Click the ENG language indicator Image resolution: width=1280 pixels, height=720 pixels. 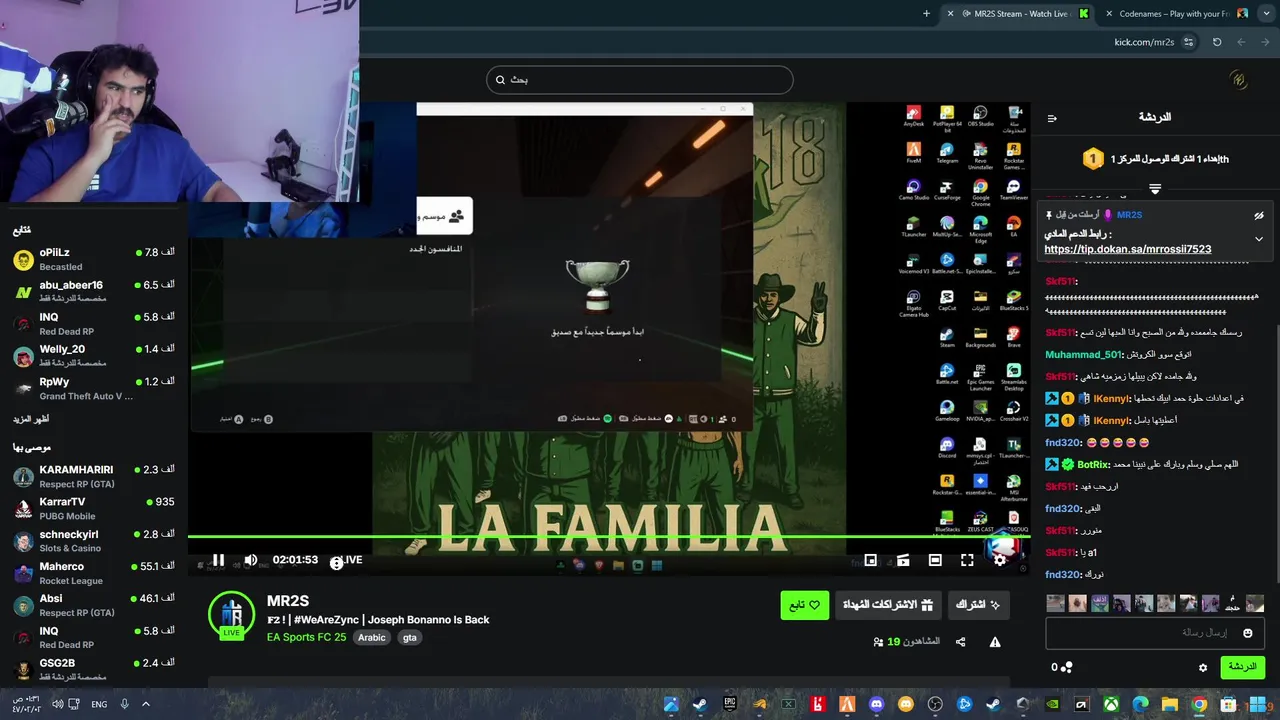tap(99, 704)
